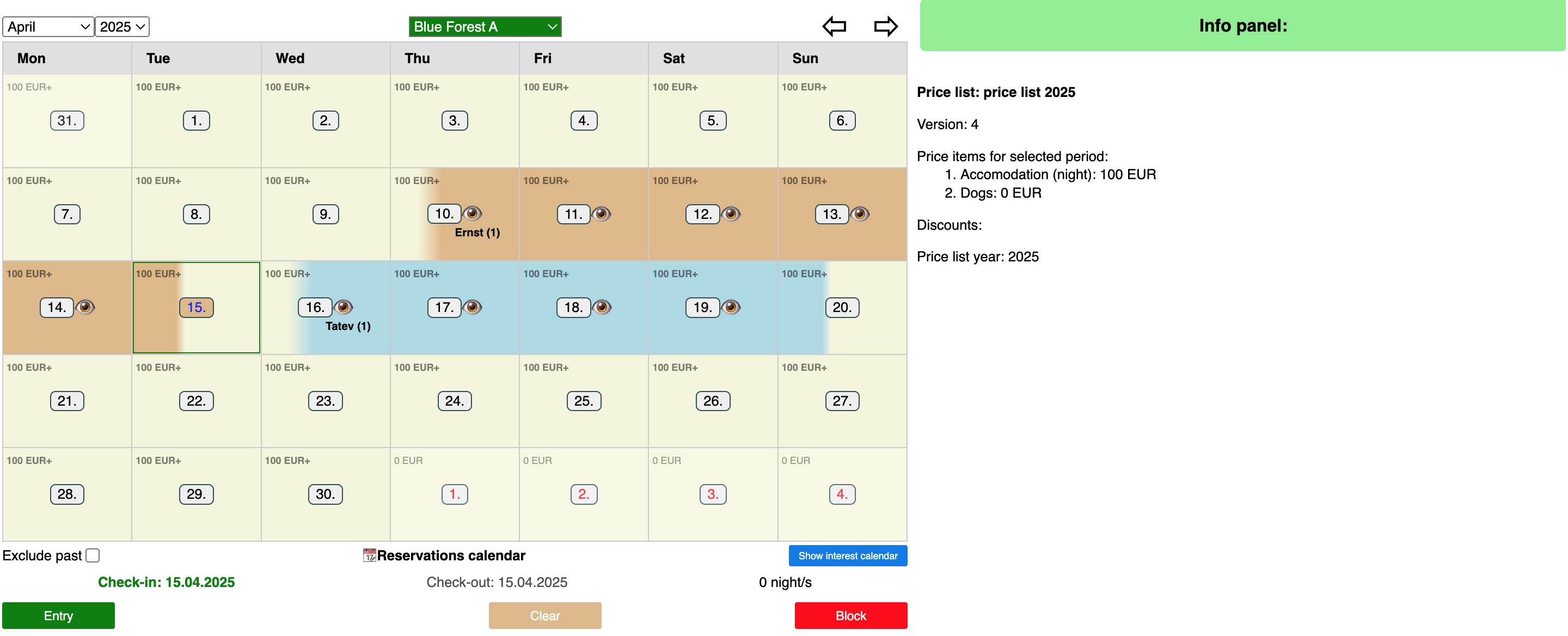Open the year dropdown showing 2025
Screen dimensions: 1568x636
pos(122,27)
